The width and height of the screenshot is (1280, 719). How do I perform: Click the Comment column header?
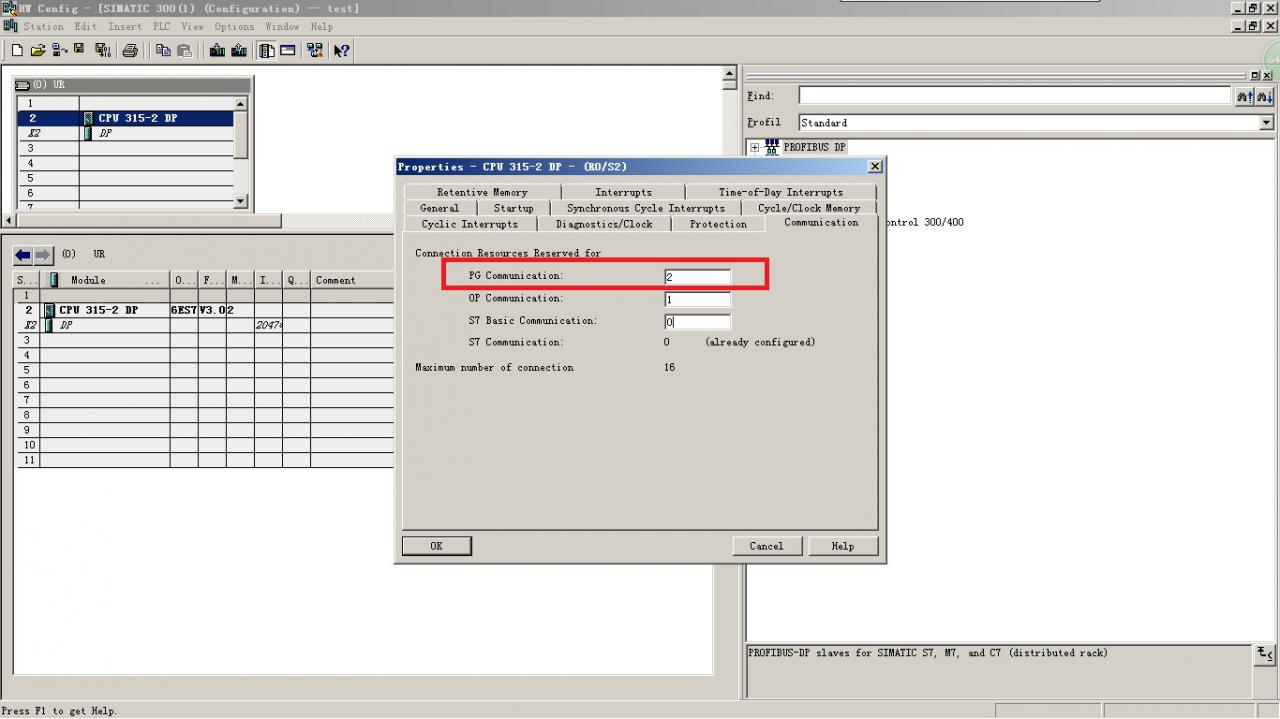tap(353, 280)
